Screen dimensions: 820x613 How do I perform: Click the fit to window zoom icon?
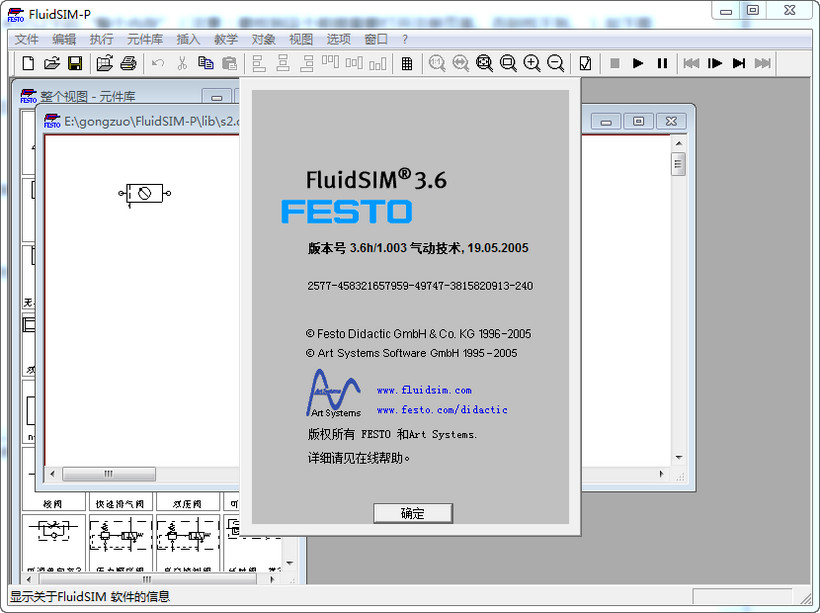(484, 64)
